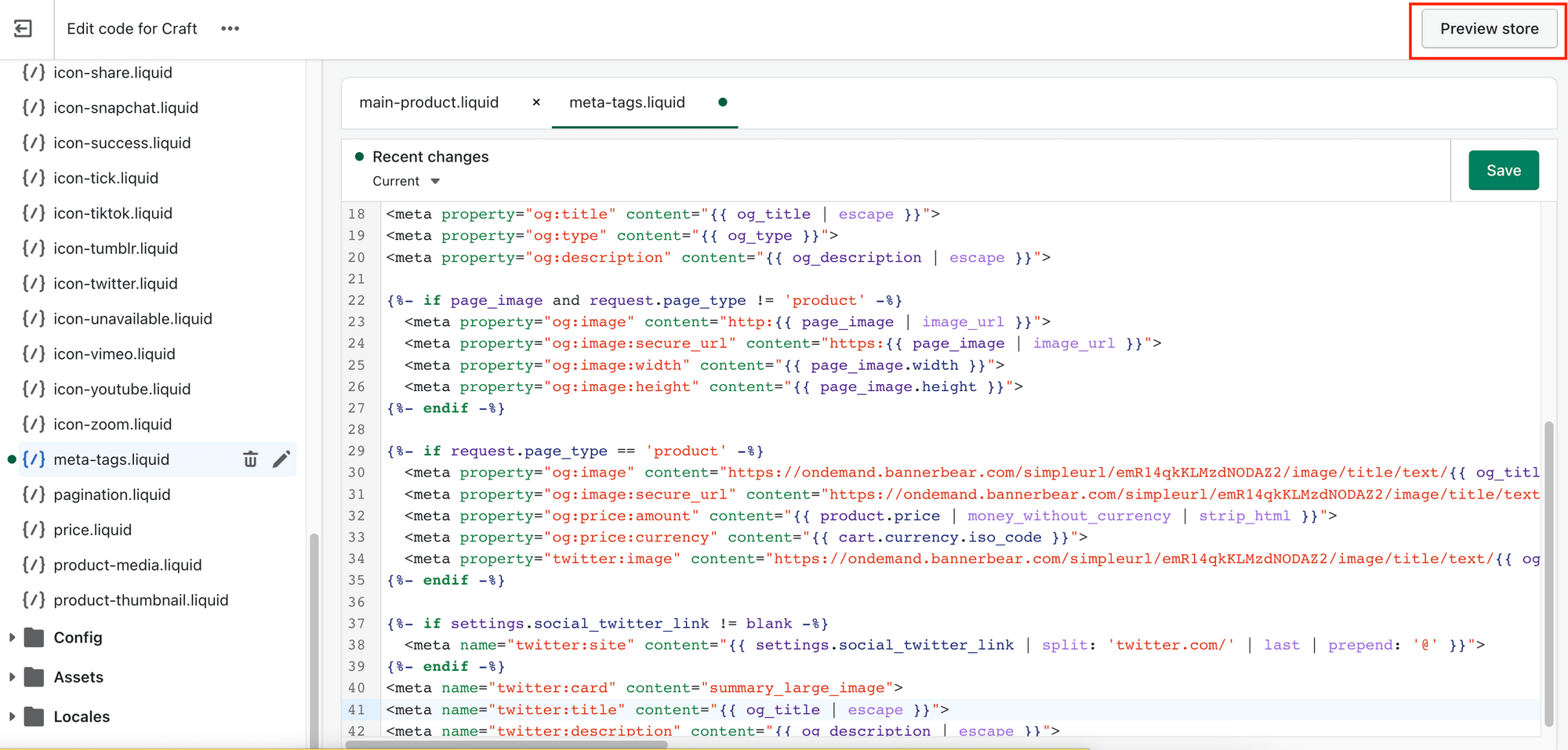Viewport: 1568px width, 750px height.
Task: Click the Preview store button
Action: 1487,28
